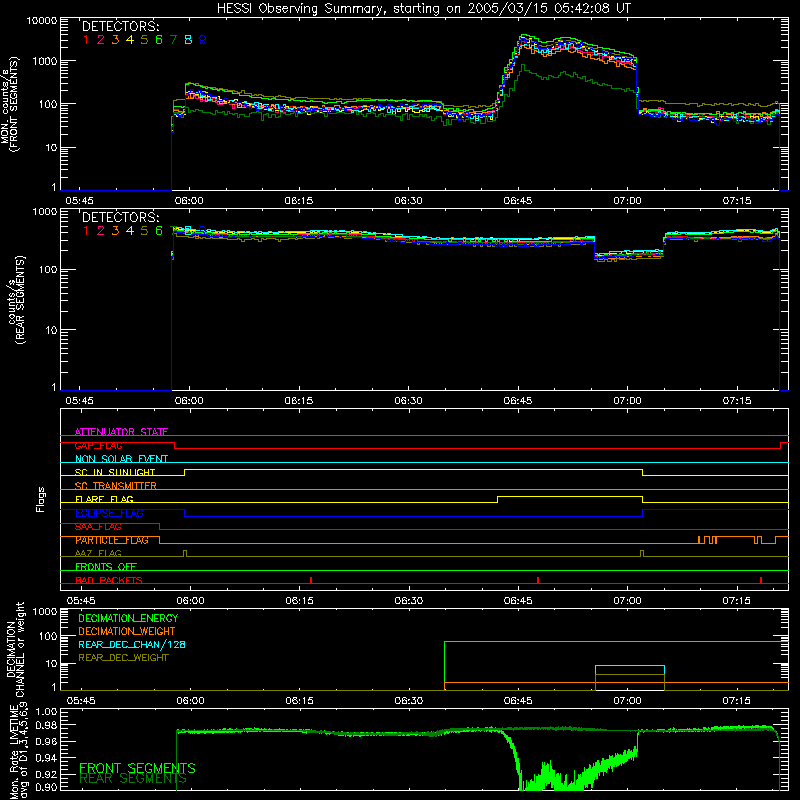Click the olive detector 5 label in the front segments panel
The width and height of the screenshot is (800, 800).
144,40
